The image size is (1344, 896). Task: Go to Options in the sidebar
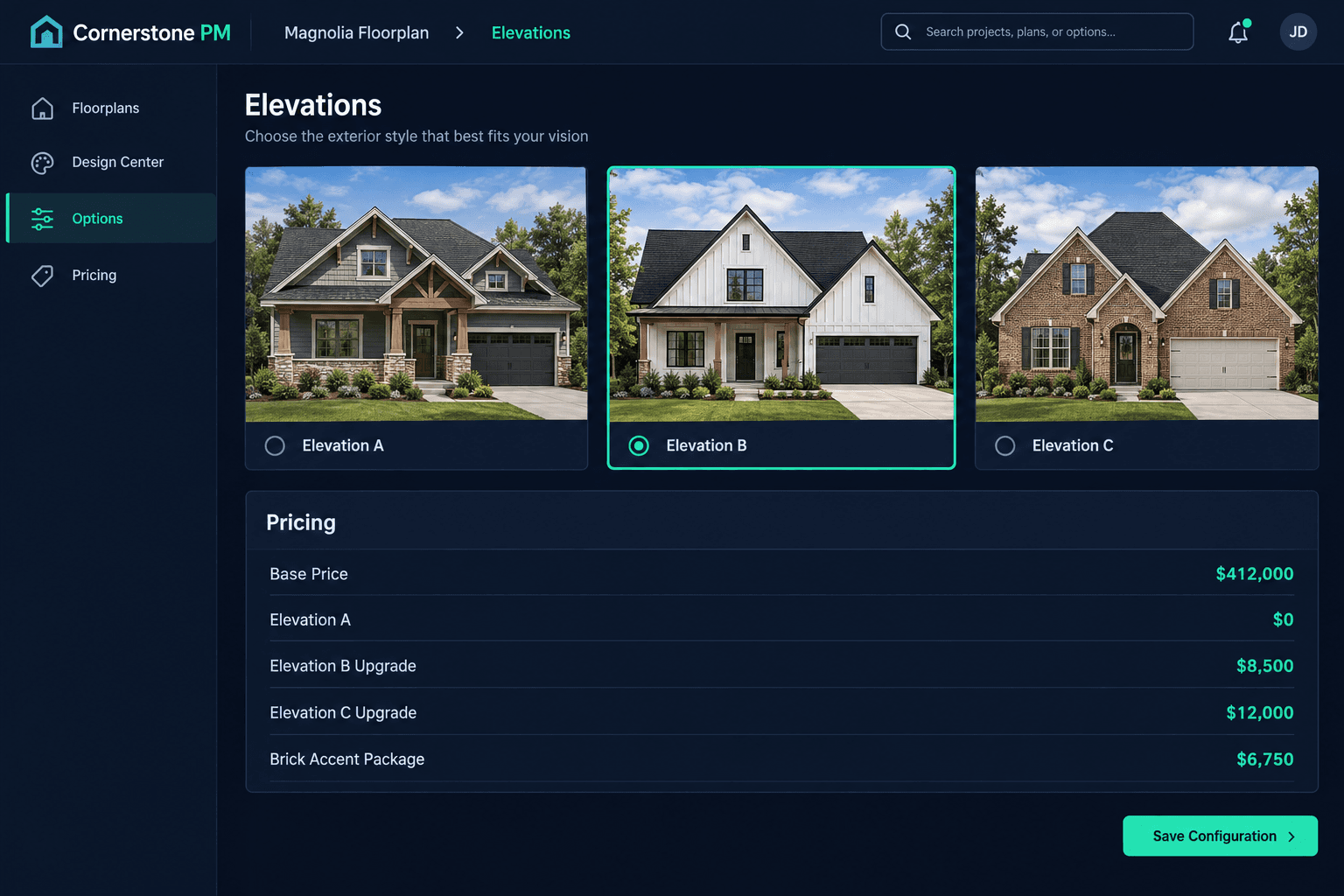pos(111,218)
